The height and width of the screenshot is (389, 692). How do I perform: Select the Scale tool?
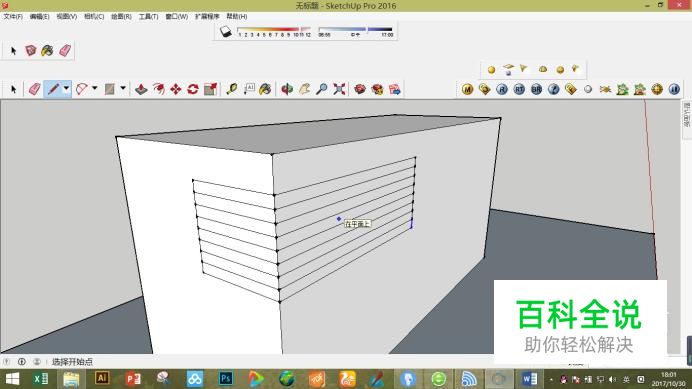(x=211, y=89)
